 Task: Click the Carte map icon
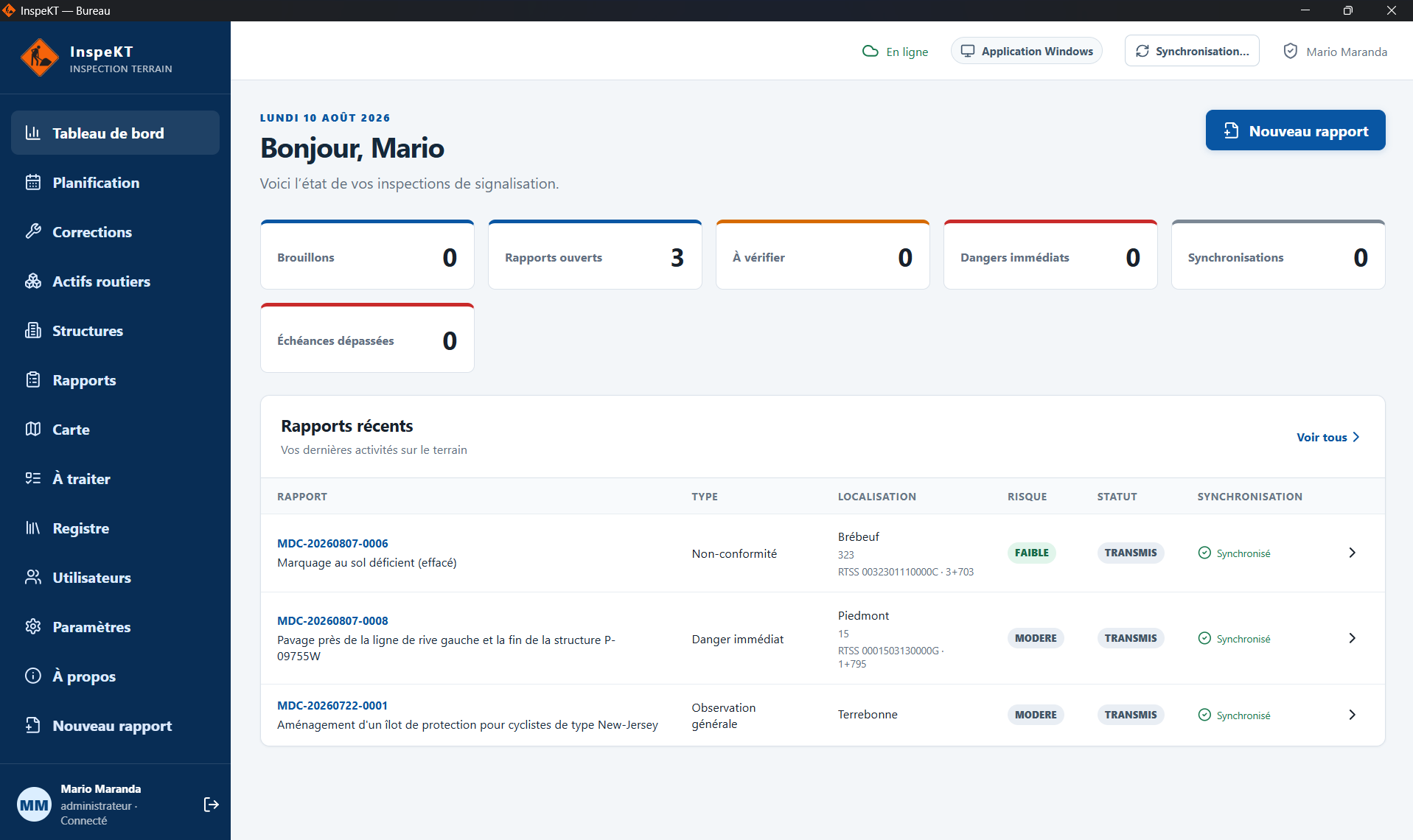coord(33,429)
